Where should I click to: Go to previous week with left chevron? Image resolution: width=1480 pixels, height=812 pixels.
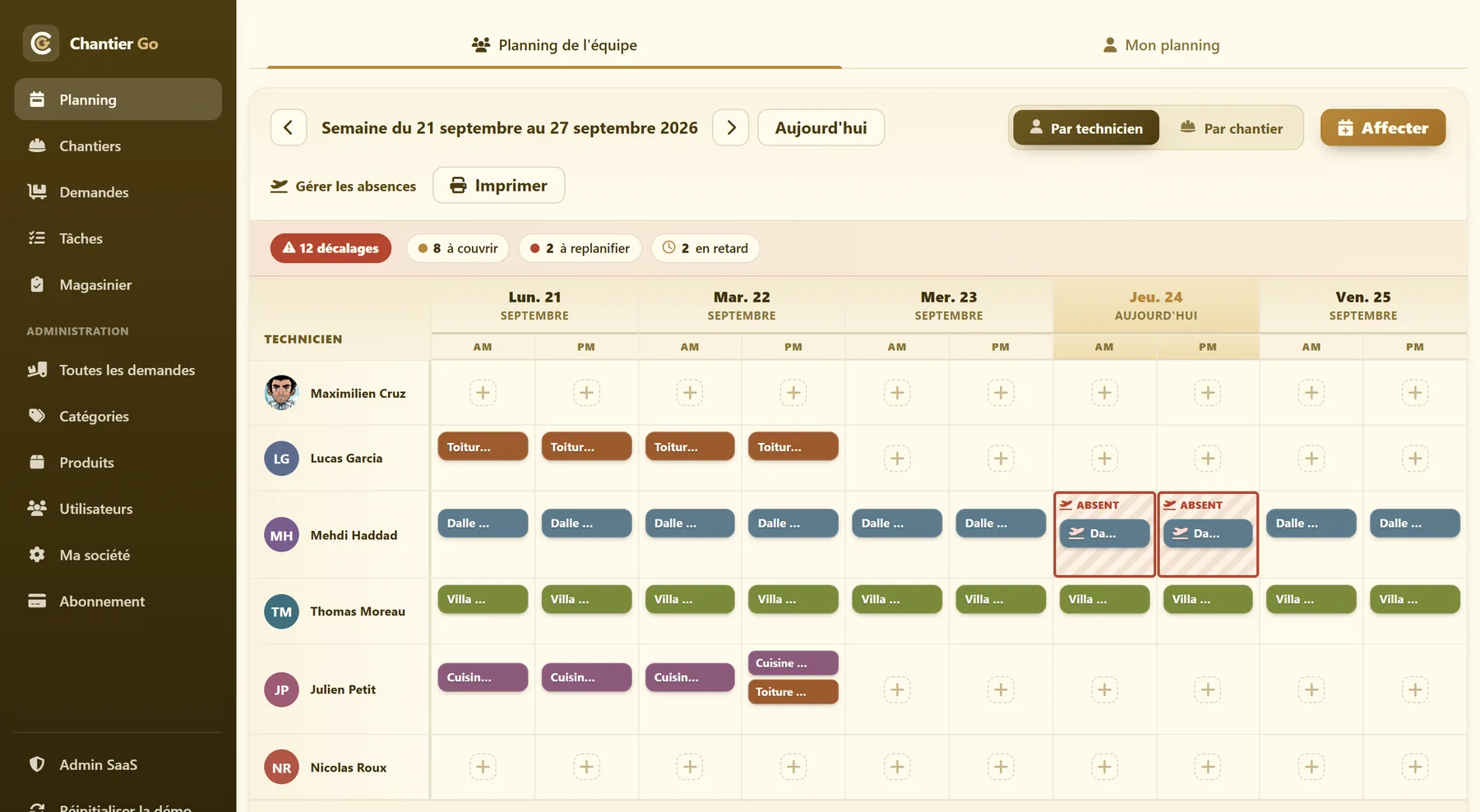pos(289,127)
